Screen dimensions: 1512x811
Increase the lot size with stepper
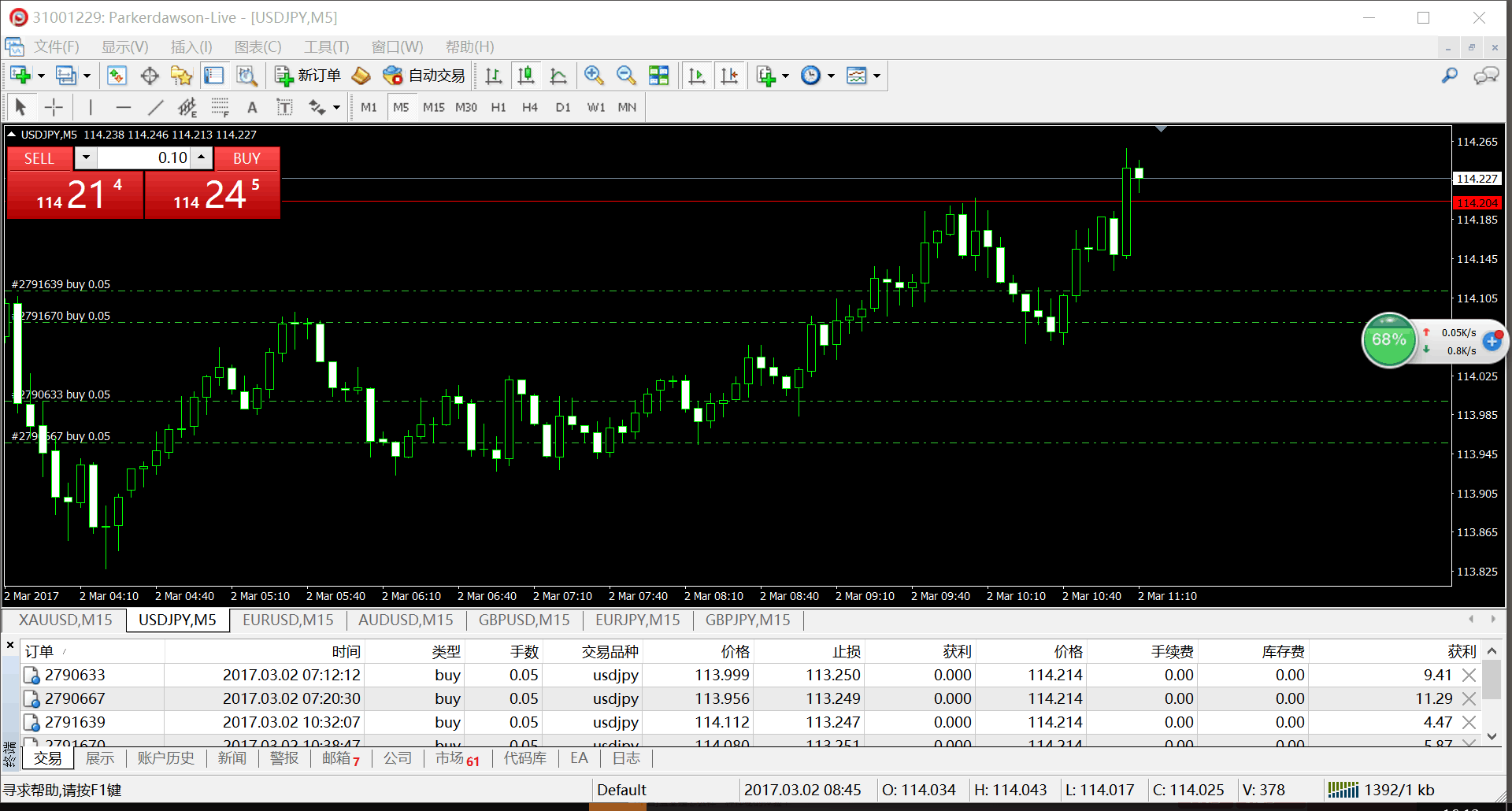[x=202, y=158]
